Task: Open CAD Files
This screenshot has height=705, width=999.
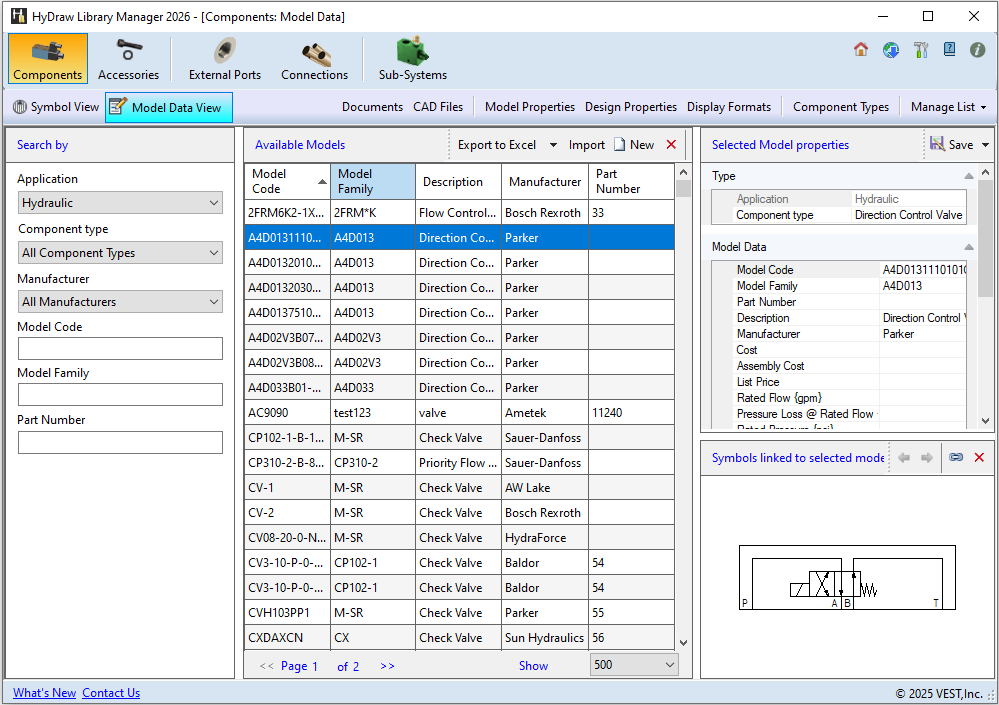Action: pyautogui.click(x=438, y=107)
